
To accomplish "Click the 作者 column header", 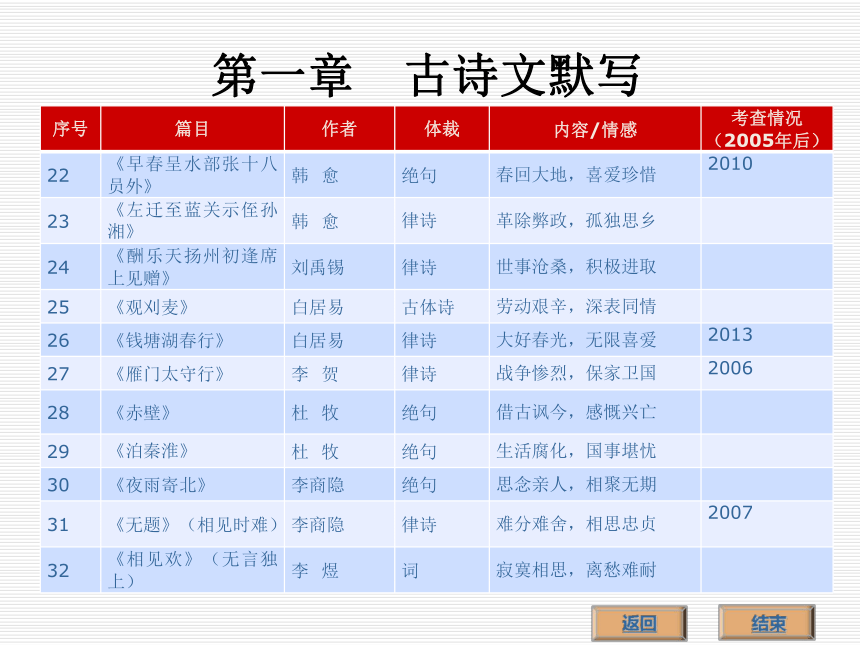I will coord(340,128).
